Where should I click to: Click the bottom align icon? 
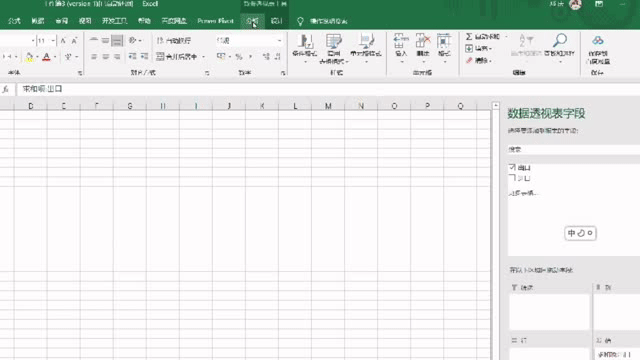117,40
